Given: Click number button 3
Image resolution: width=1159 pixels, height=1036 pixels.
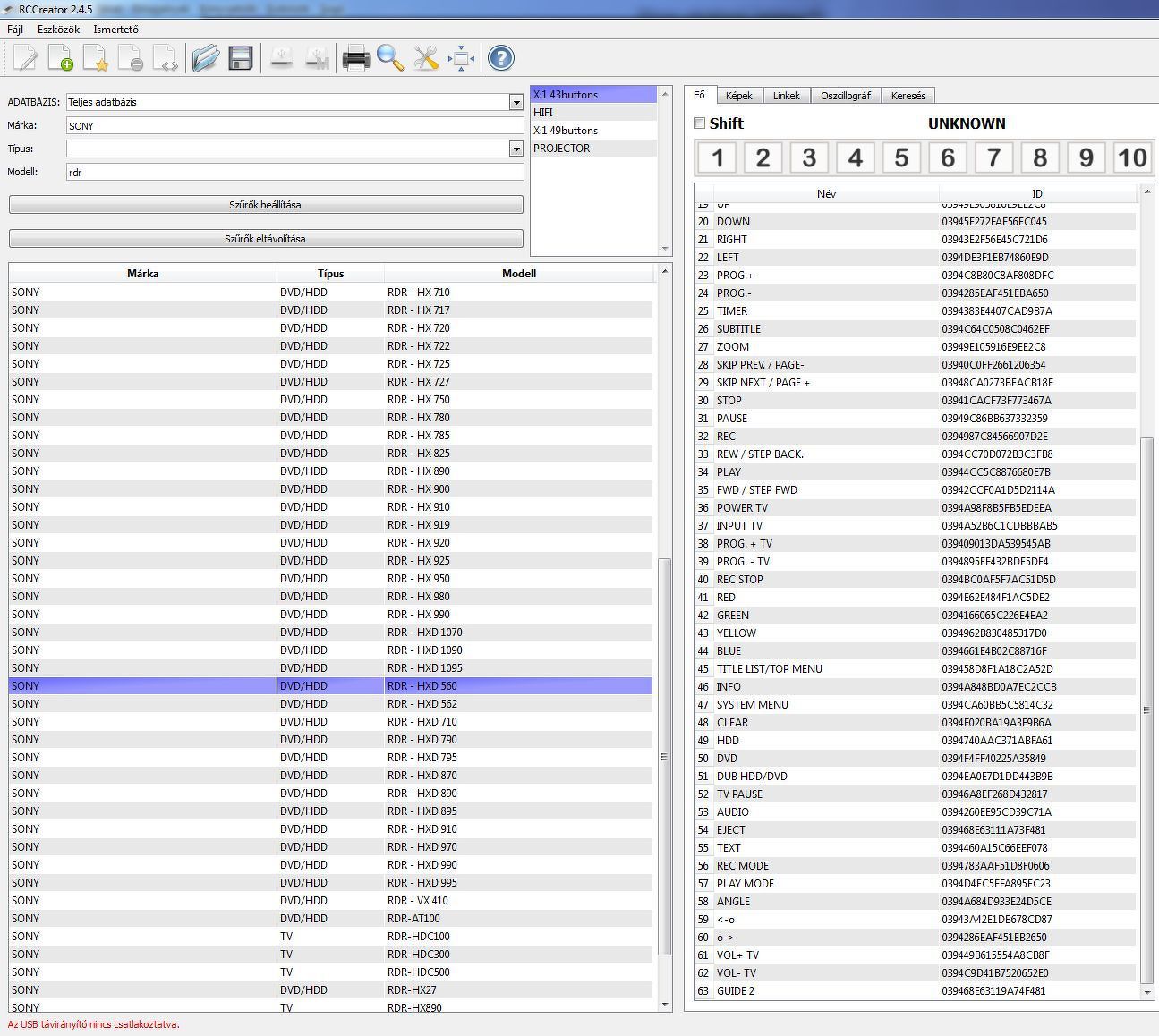Looking at the screenshot, I should 809,157.
